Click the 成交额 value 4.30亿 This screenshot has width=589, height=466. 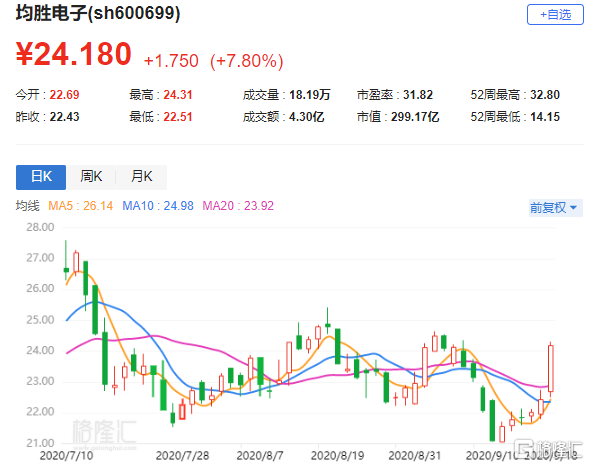click(307, 117)
